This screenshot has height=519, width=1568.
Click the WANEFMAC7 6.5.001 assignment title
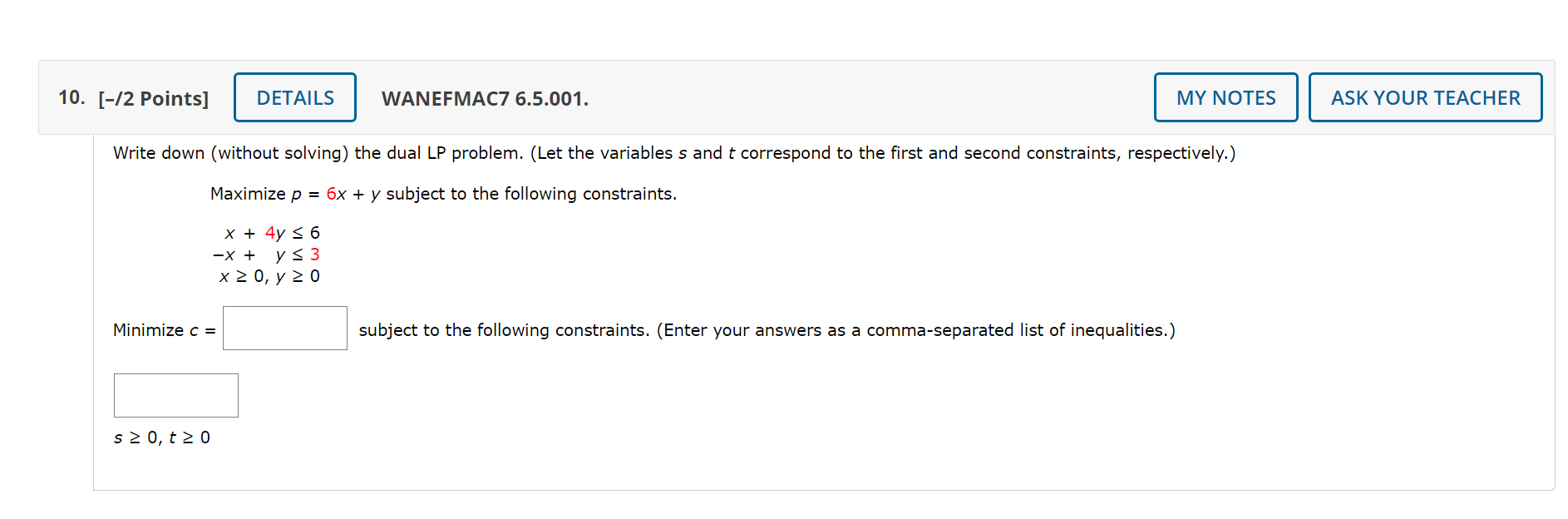tap(484, 98)
